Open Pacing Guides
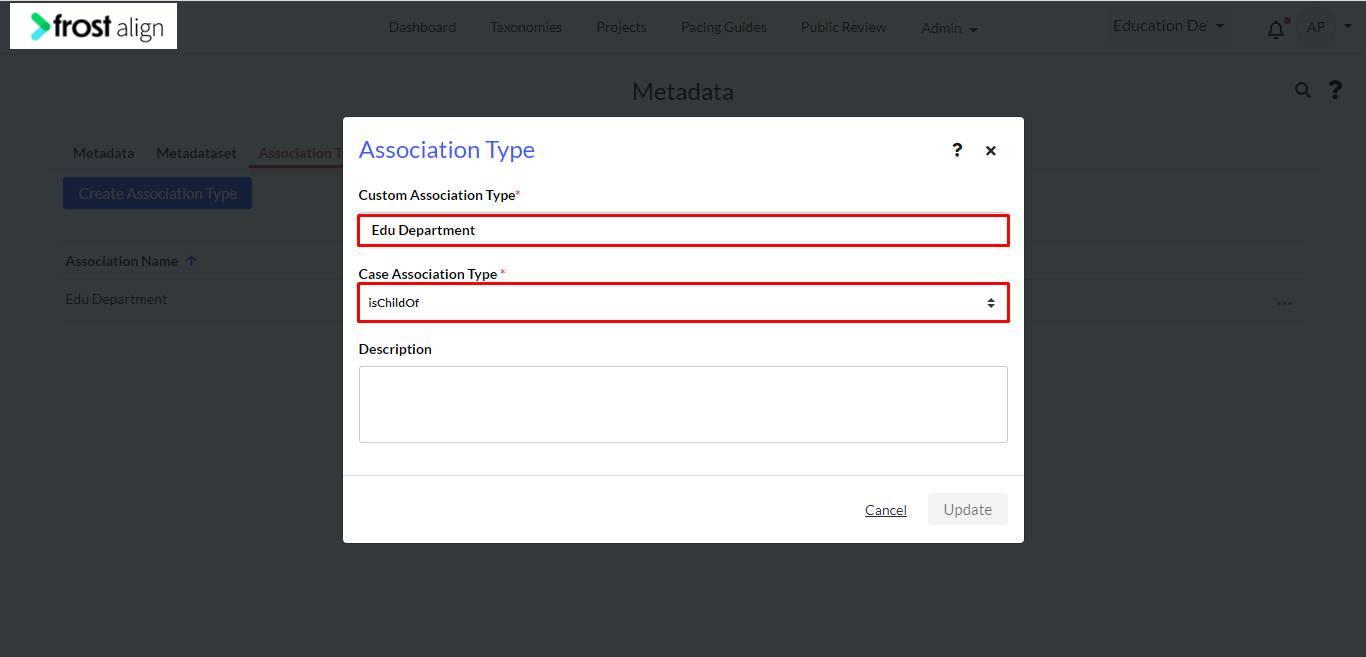This screenshot has height=657, width=1366. (x=724, y=27)
